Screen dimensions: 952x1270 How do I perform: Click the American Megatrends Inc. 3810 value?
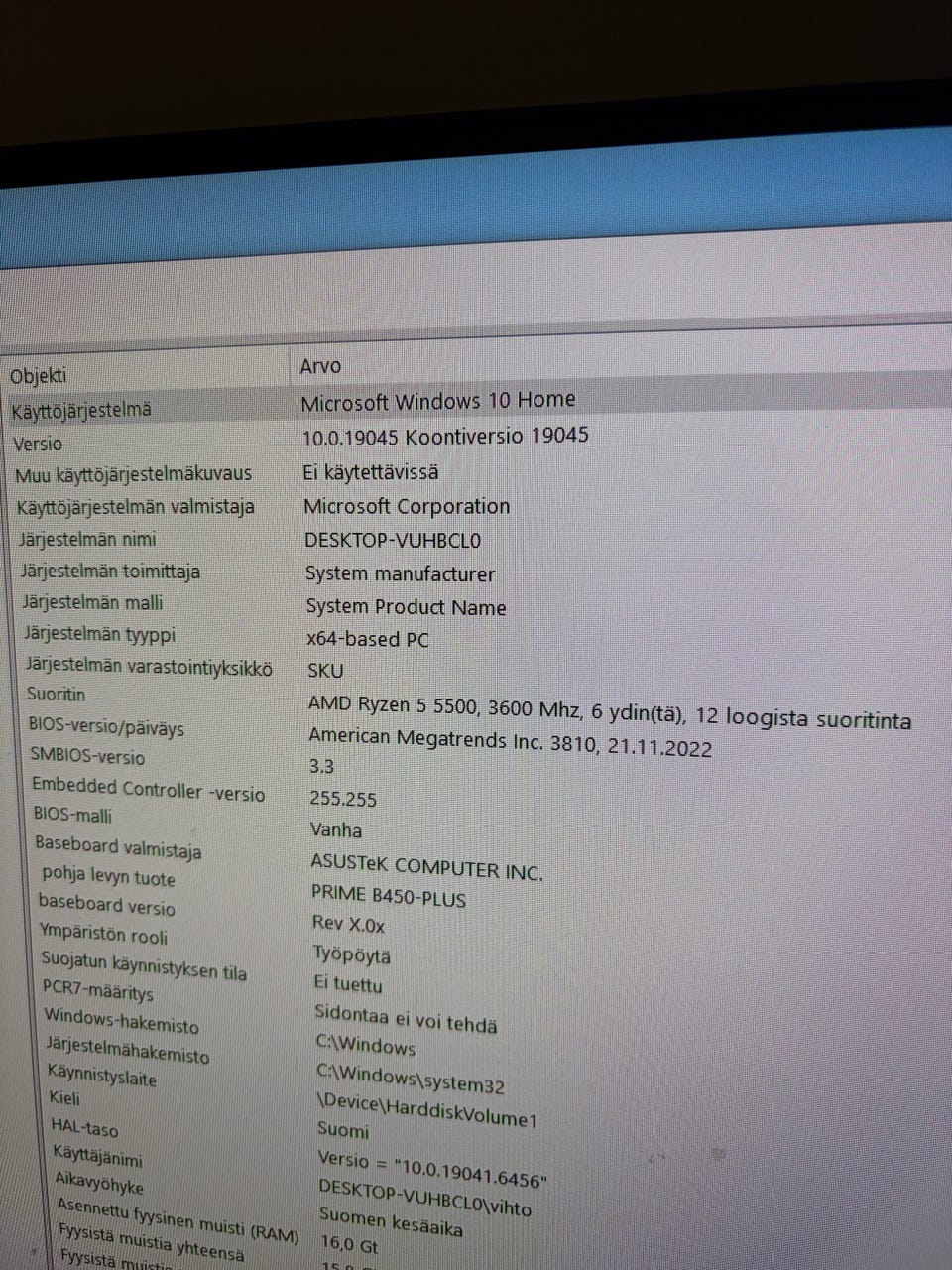click(x=510, y=741)
